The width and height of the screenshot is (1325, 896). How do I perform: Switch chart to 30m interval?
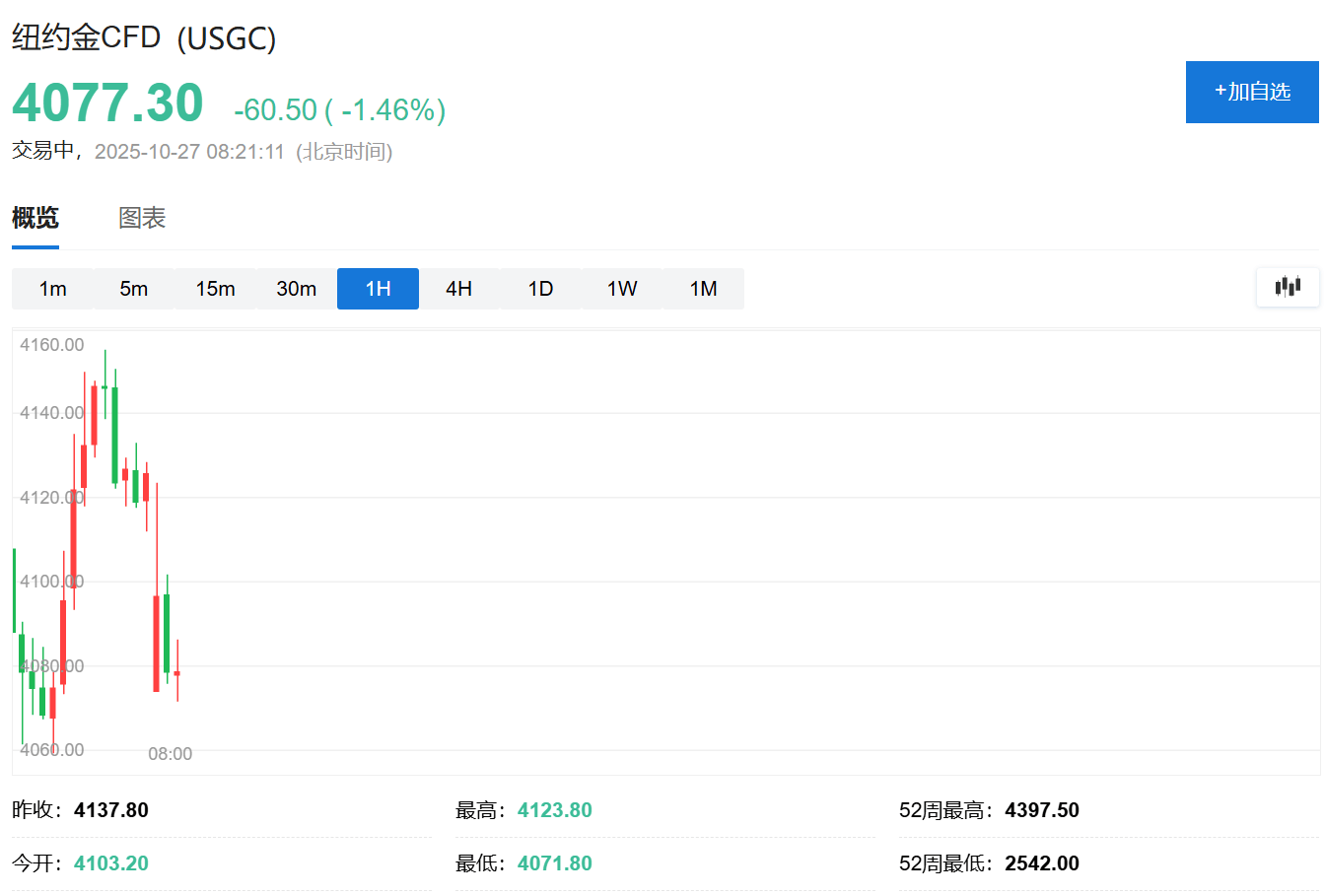[297, 289]
